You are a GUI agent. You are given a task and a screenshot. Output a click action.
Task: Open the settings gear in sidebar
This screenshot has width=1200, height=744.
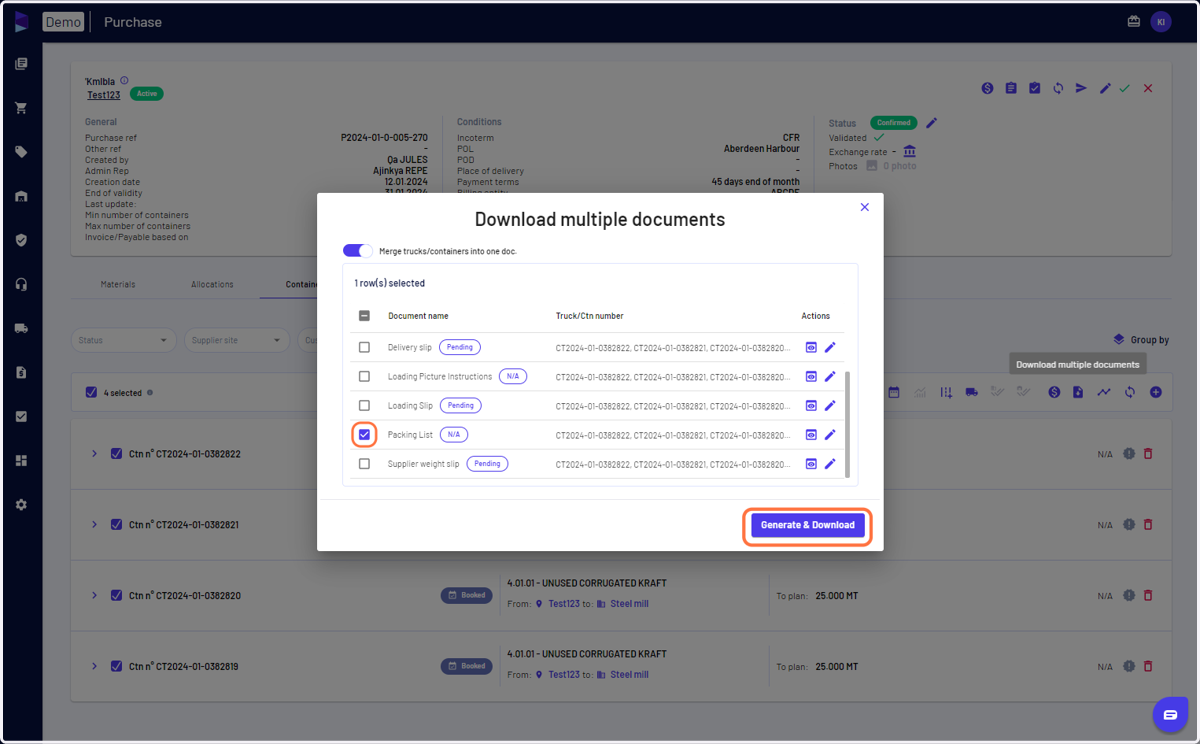[x=21, y=505]
